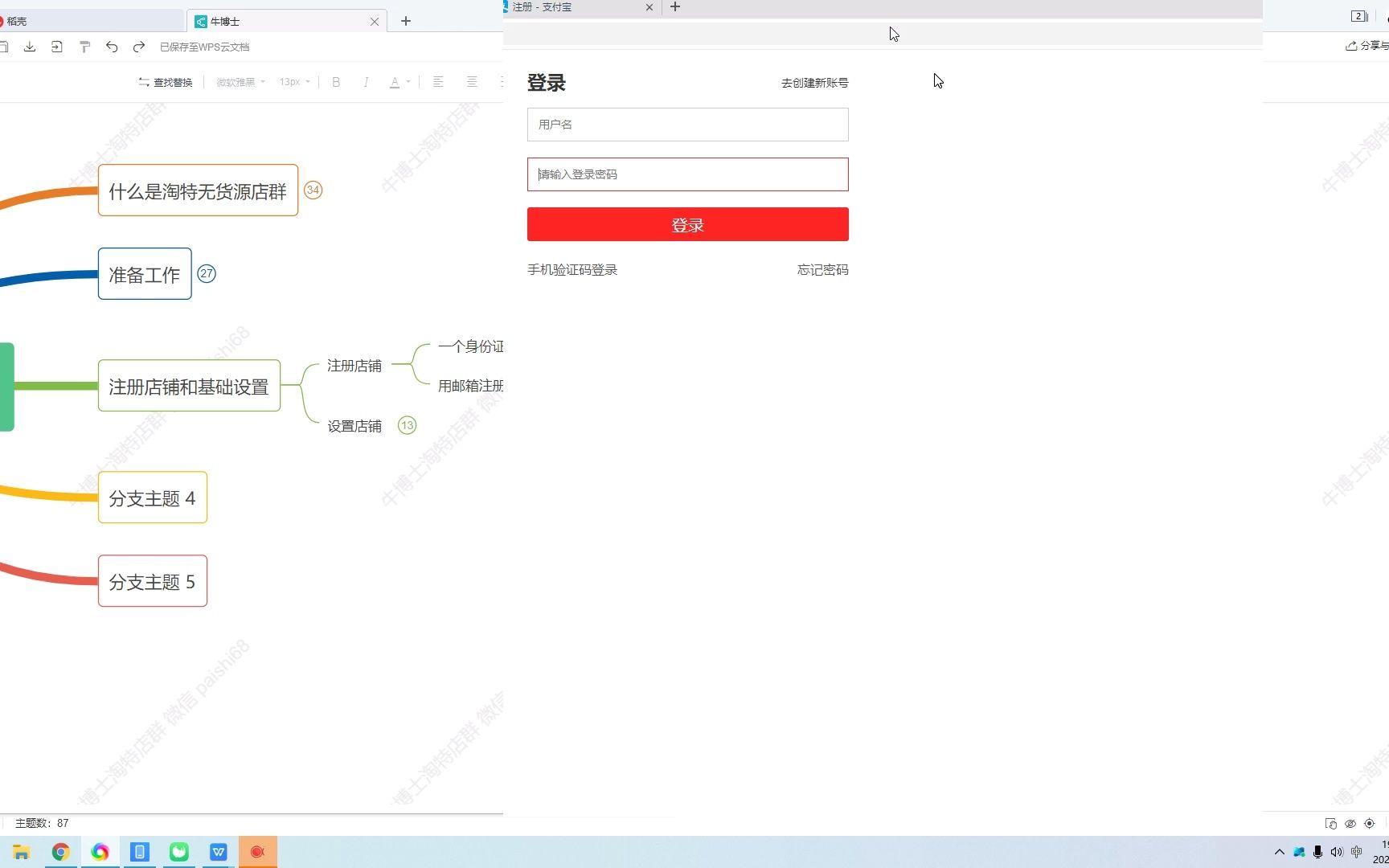1389x868 pixels.
Task: Click the 主题数: 87 status text
Action: [42, 823]
